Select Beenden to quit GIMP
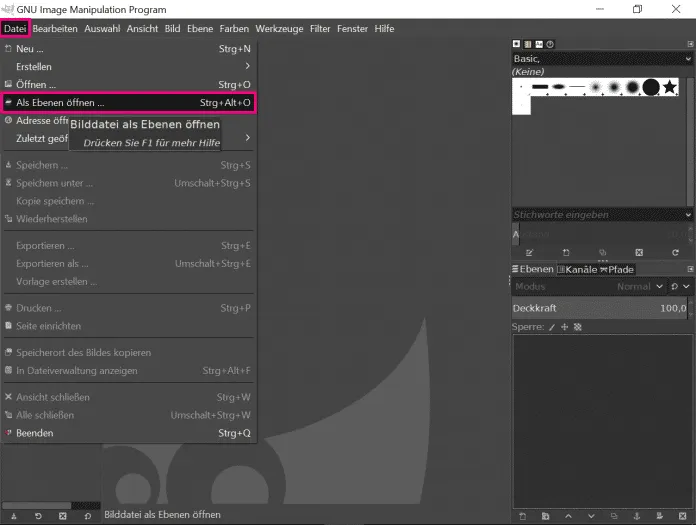696x525 pixels. click(x=35, y=433)
